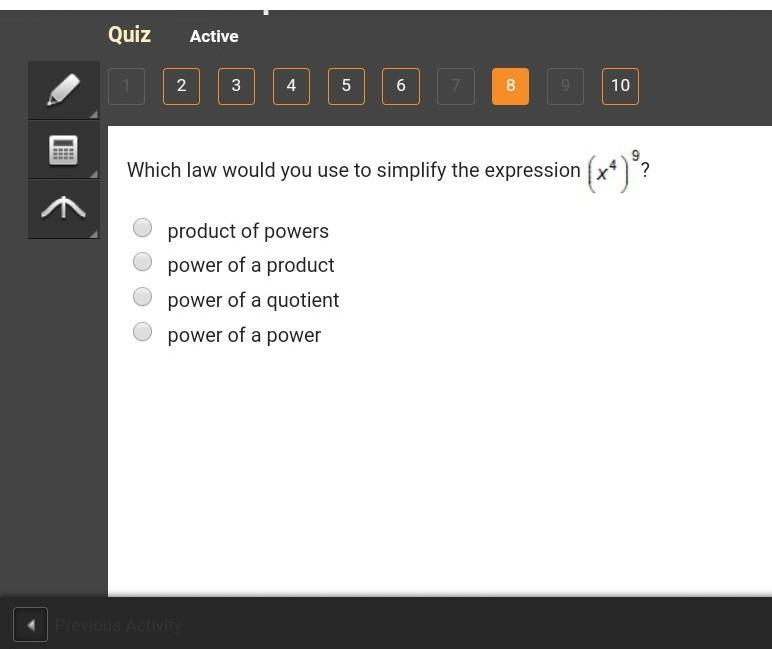This screenshot has height=649, width=772.
Task: Jump to question 3
Action: click(x=236, y=86)
